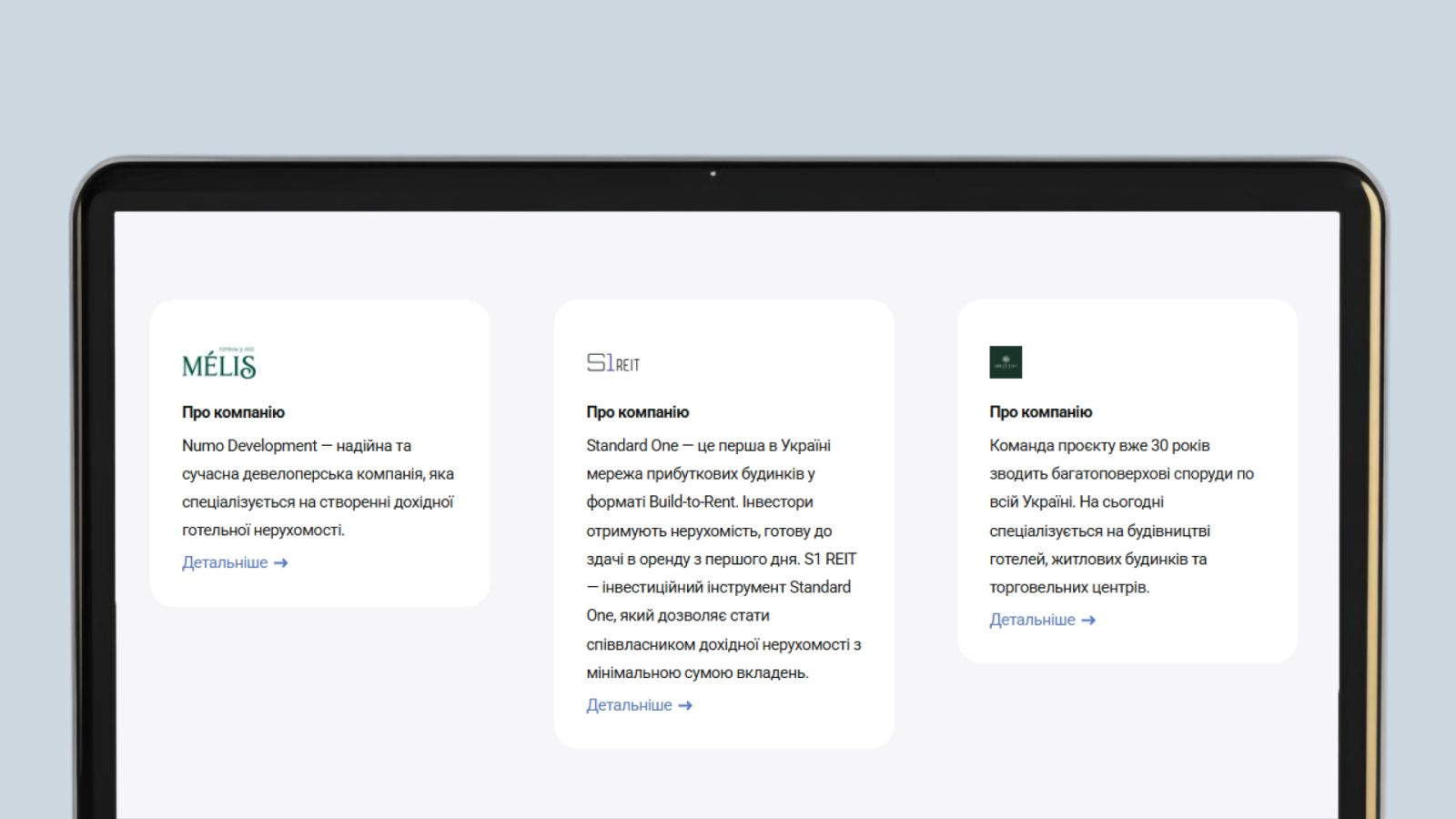Click the arrow icon in the MÉLIS card
This screenshot has height=819, width=1456.
pos(281,563)
